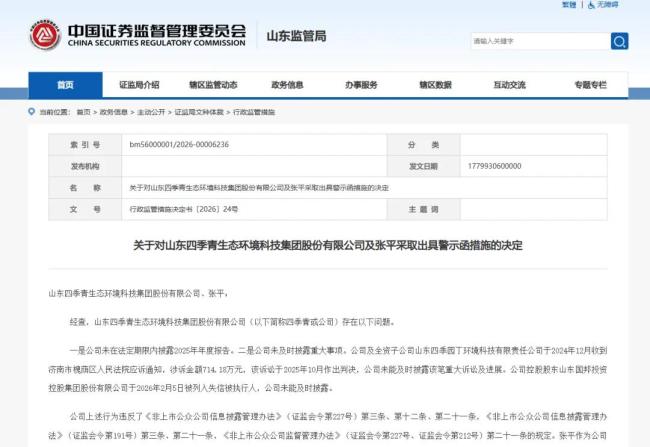
Task: Click the paragraph starting 公司上述行为违反了
Action: pyautogui.click(x=327, y=426)
